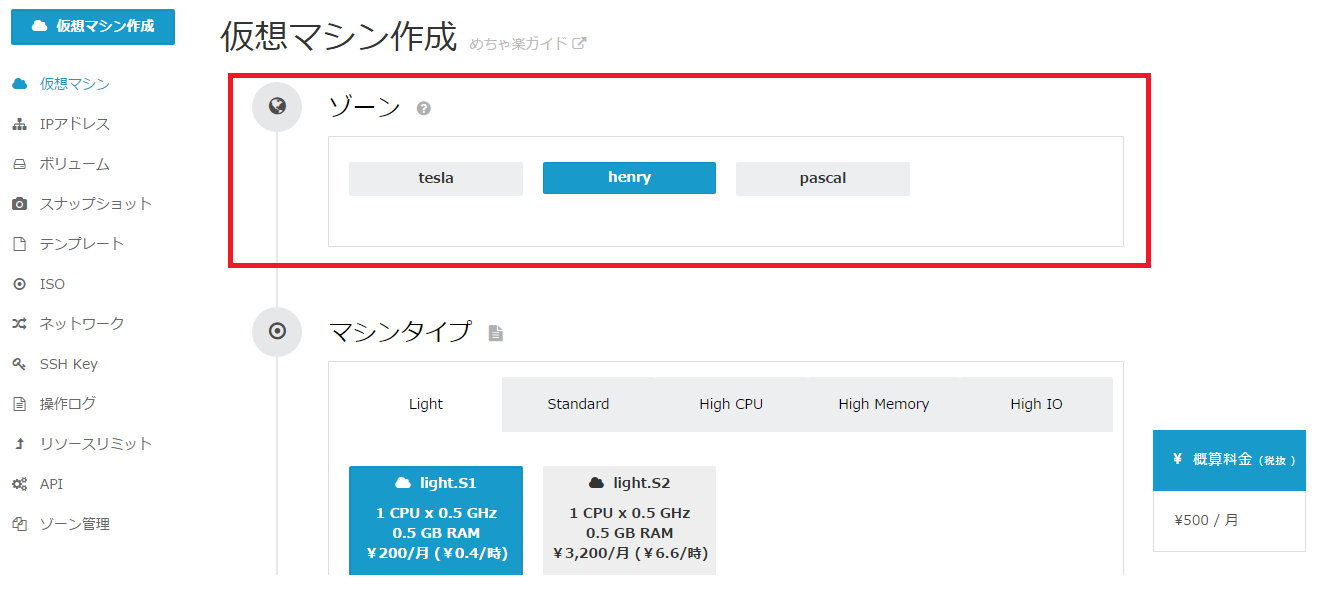Switch to the Standard tab
This screenshot has height=614, width=1325.
pyautogui.click(x=578, y=404)
